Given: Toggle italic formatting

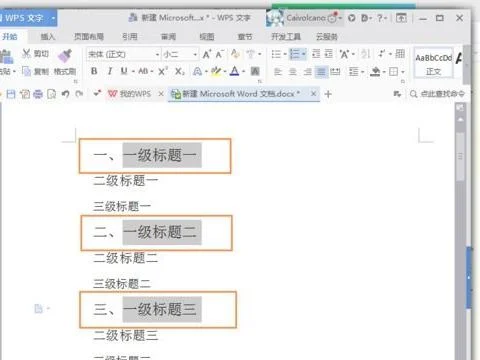Looking at the screenshot, I should click(x=109, y=71).
